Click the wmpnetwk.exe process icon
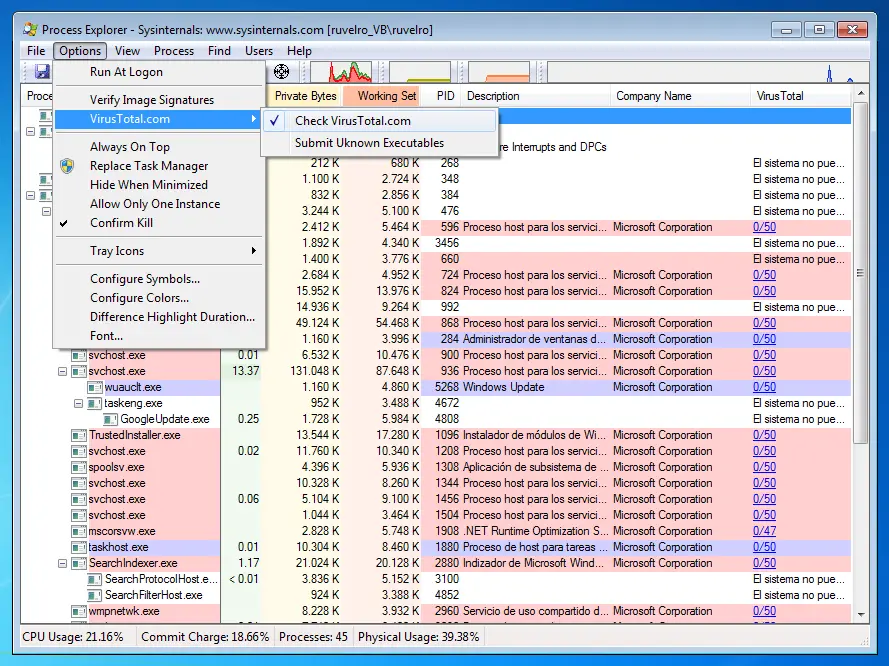Viewport: 889px width, 666px height. click(x=78, y=612)
